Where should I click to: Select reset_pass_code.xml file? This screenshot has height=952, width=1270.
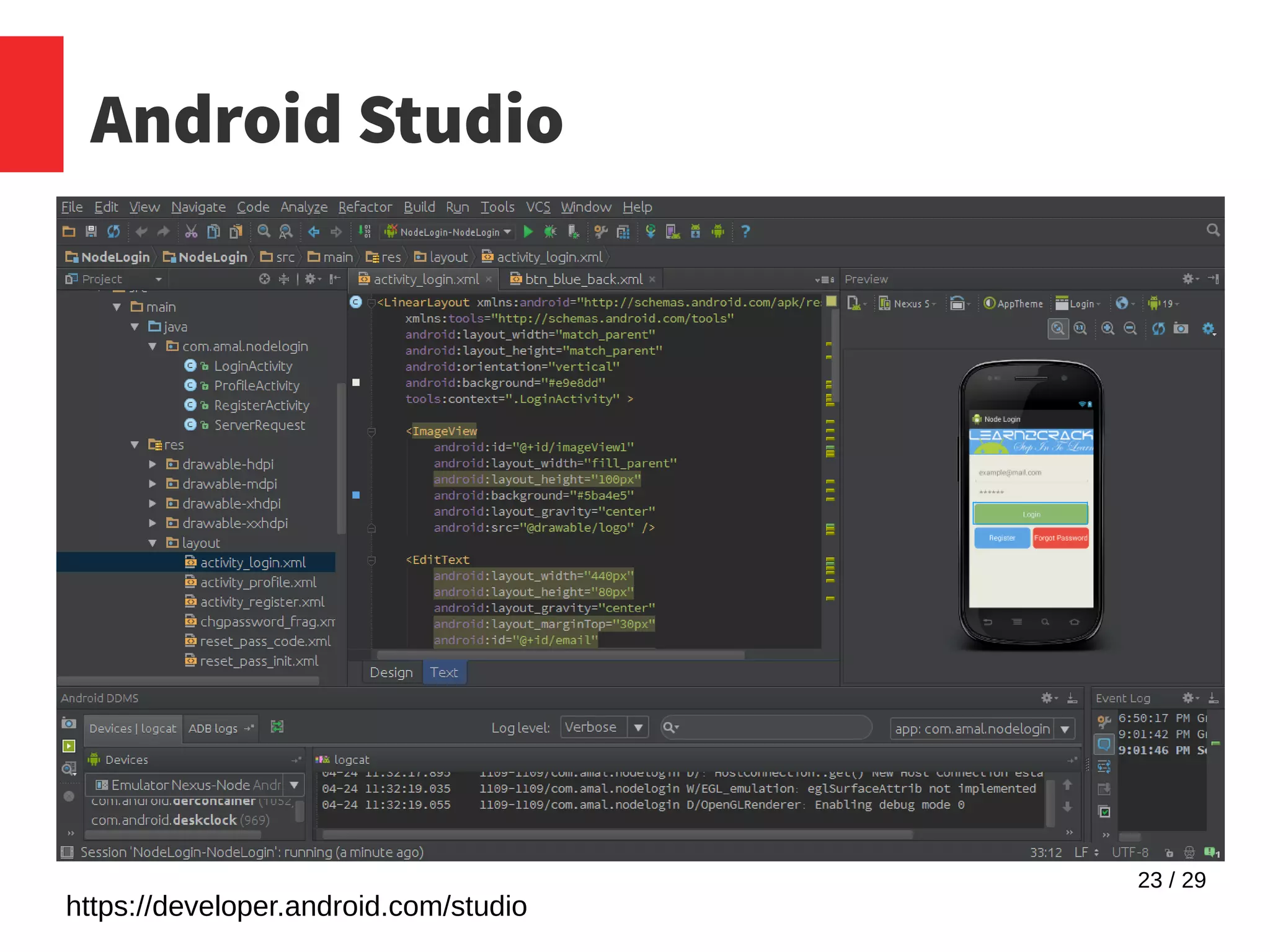click(265, 641)
